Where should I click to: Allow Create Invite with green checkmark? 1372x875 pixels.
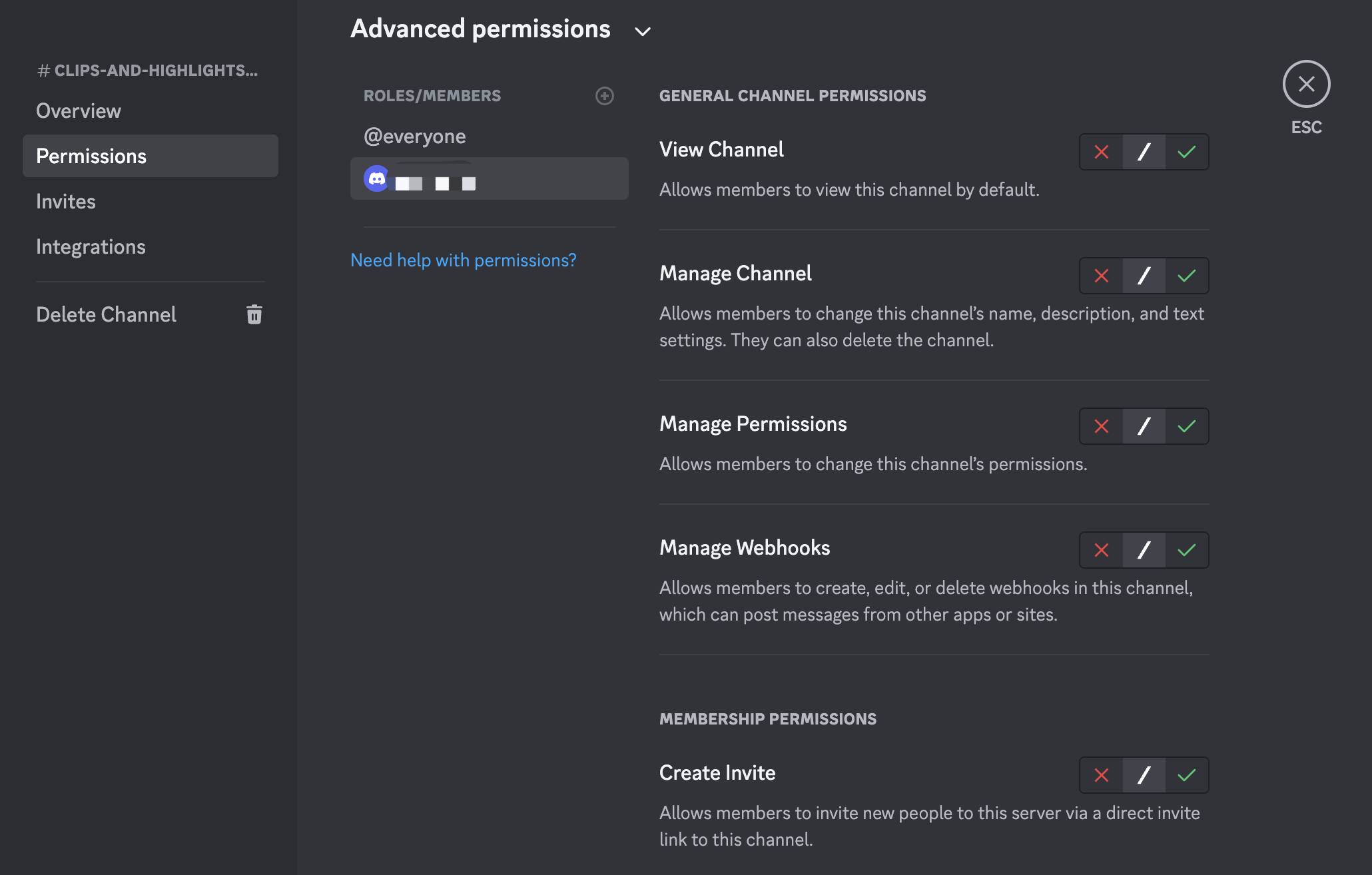1186,775
